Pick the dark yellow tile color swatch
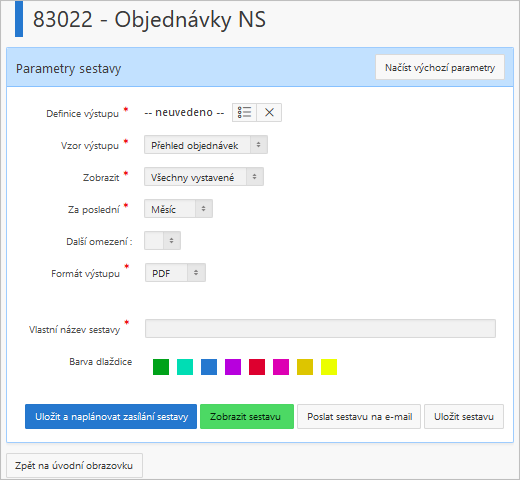520x480 pixels. point(305,367)
